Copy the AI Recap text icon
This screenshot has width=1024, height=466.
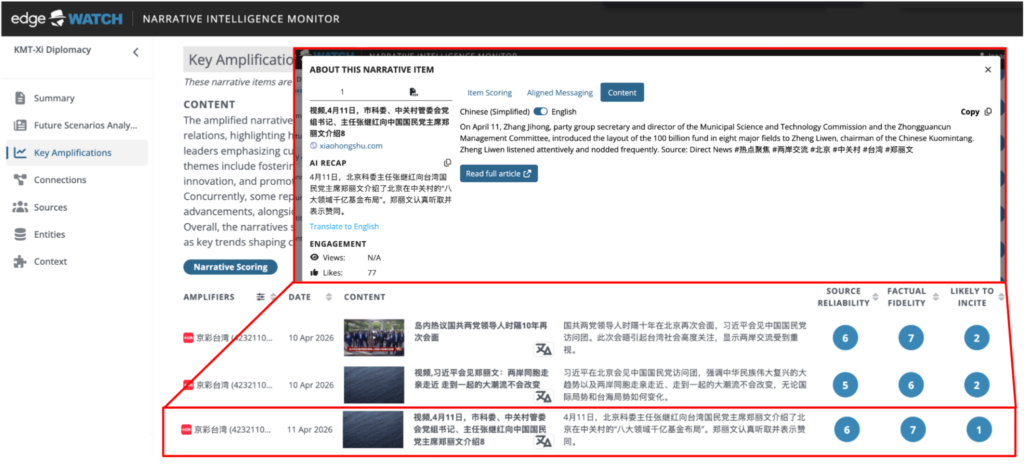pos(447,163)
